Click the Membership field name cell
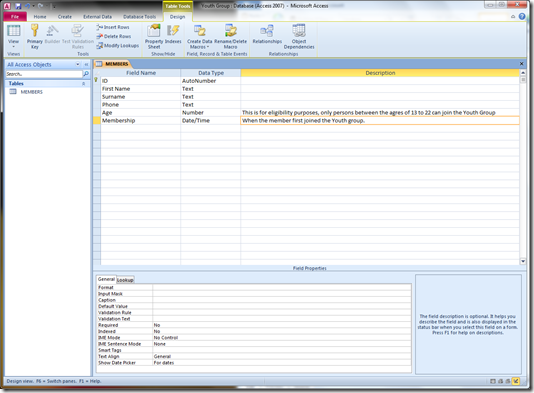This screenshot has height=393, width=534. [141, 121]
